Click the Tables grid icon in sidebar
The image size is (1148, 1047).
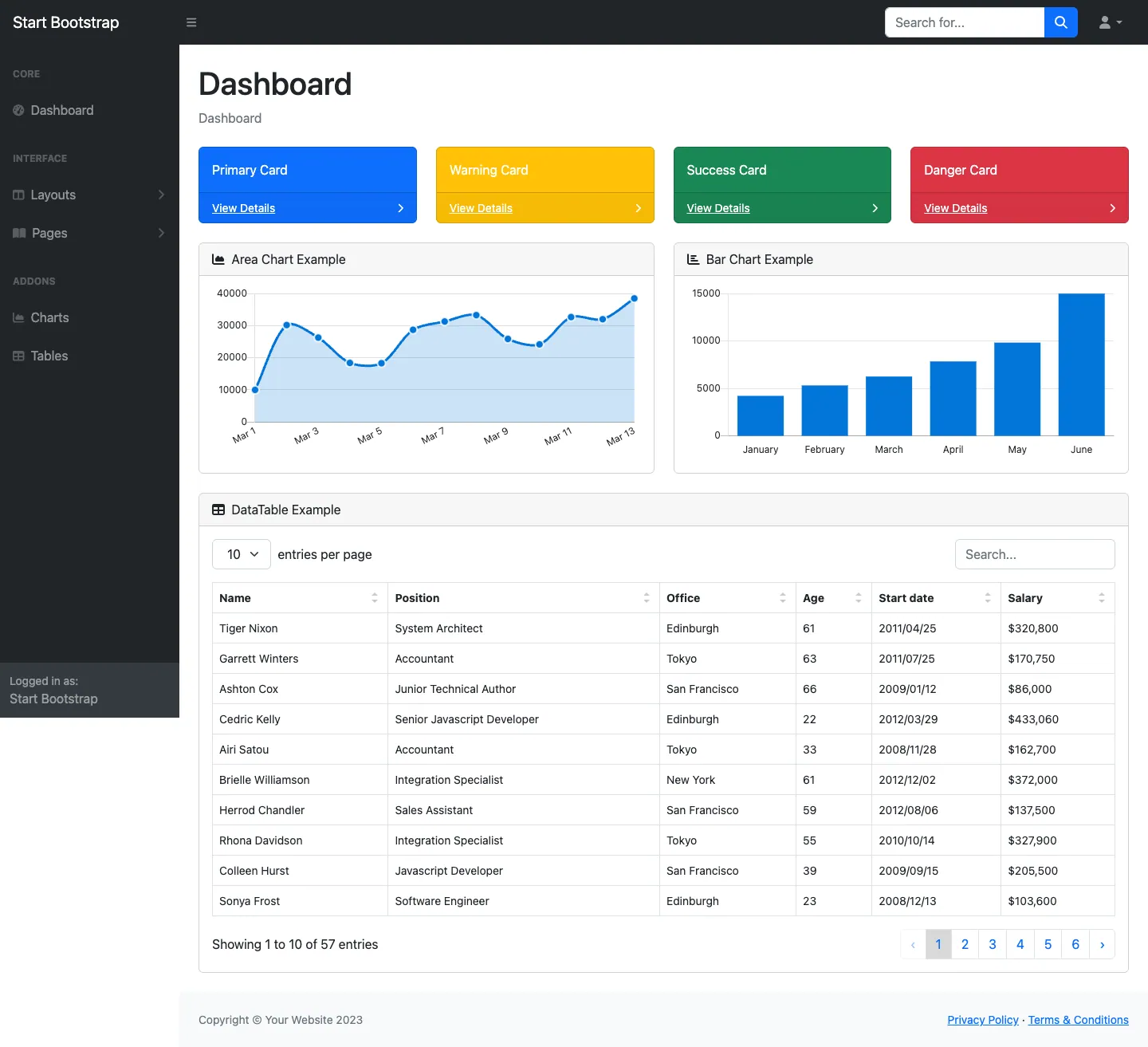18,356
